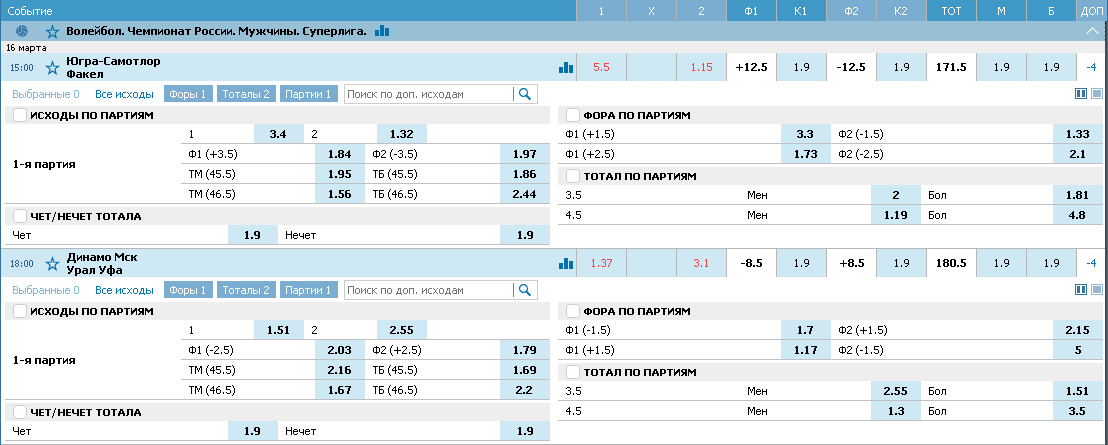Select Ф1 (-2.5) odds 2.03

point(340,350)
